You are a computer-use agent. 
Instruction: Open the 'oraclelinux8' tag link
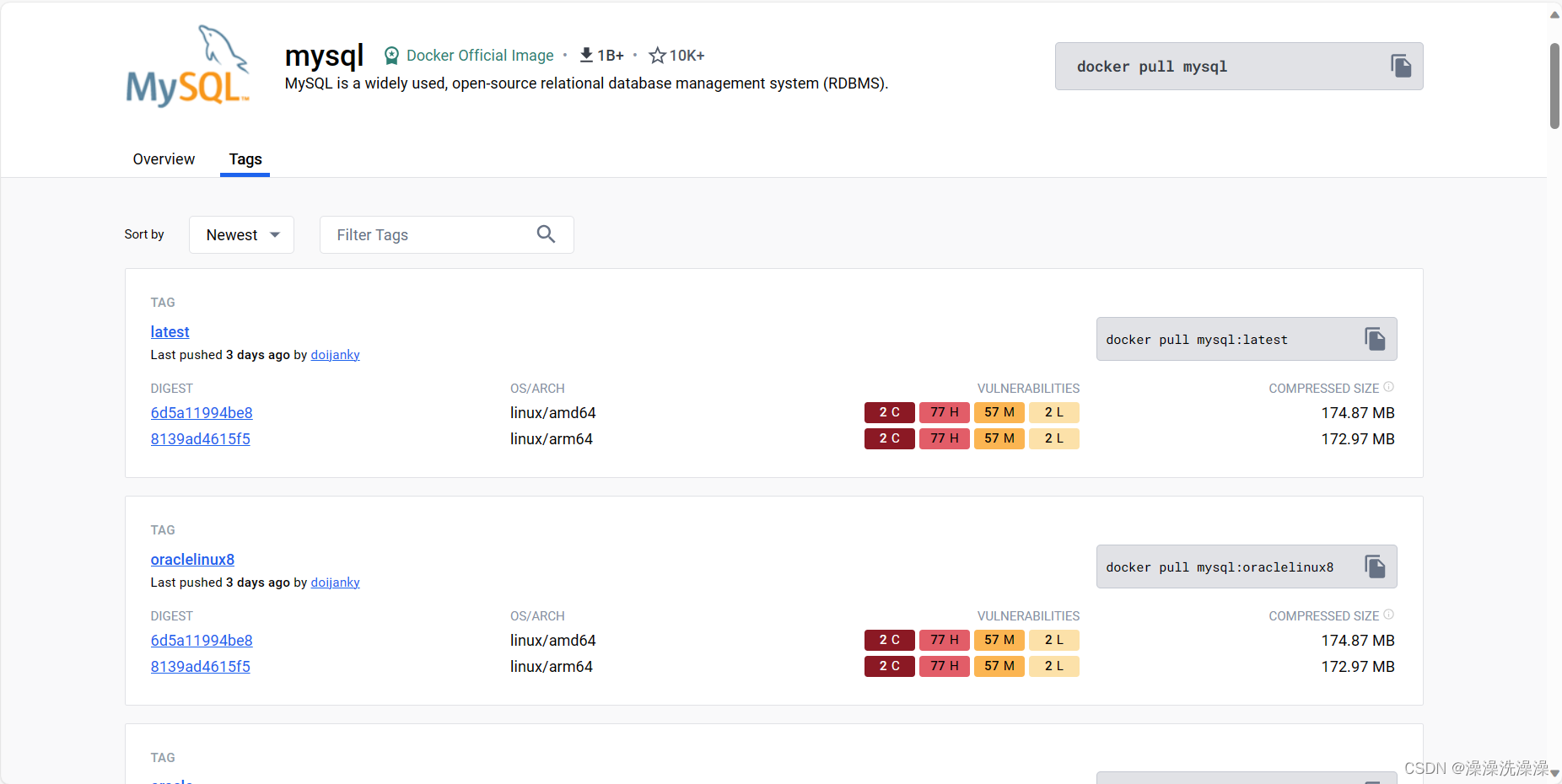(x=192, y=559)
